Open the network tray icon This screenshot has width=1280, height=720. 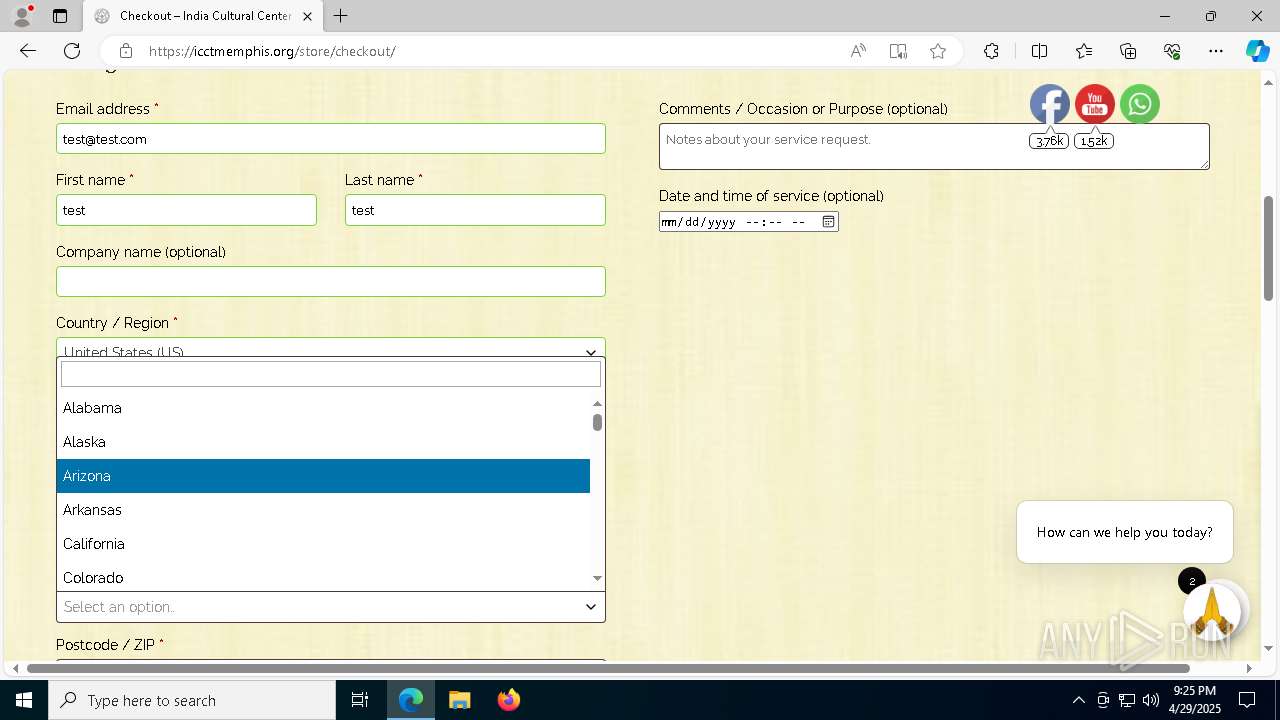(1126, 700)
